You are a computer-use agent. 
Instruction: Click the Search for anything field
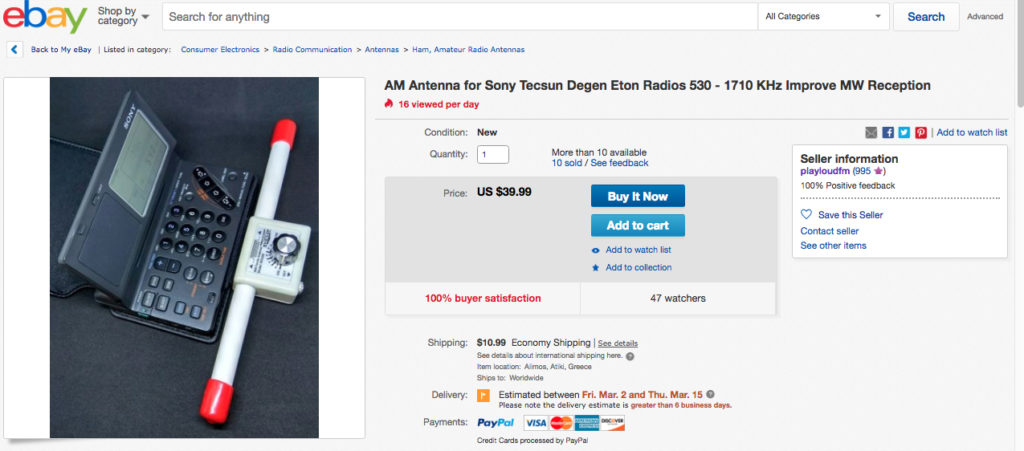[460, 17]
